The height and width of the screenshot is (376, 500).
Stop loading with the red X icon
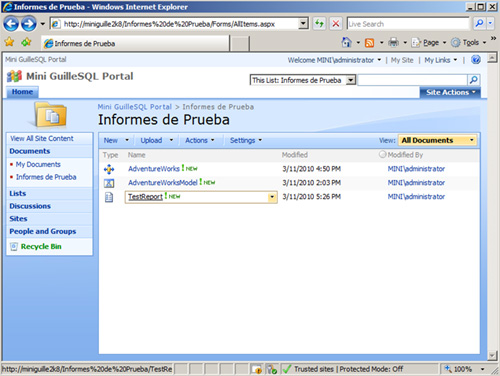click(336, 24)
